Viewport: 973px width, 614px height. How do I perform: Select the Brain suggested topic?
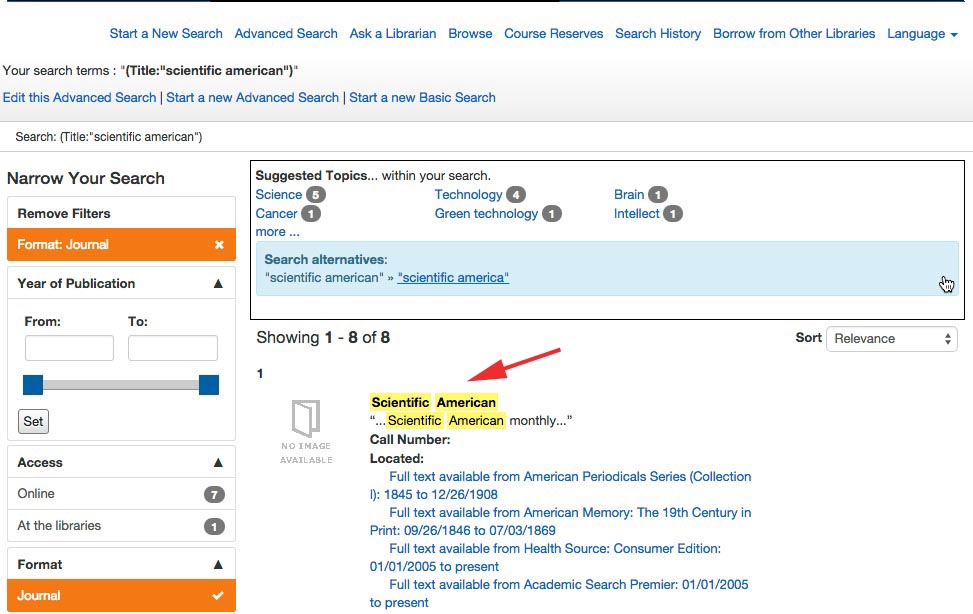point(629,195)
